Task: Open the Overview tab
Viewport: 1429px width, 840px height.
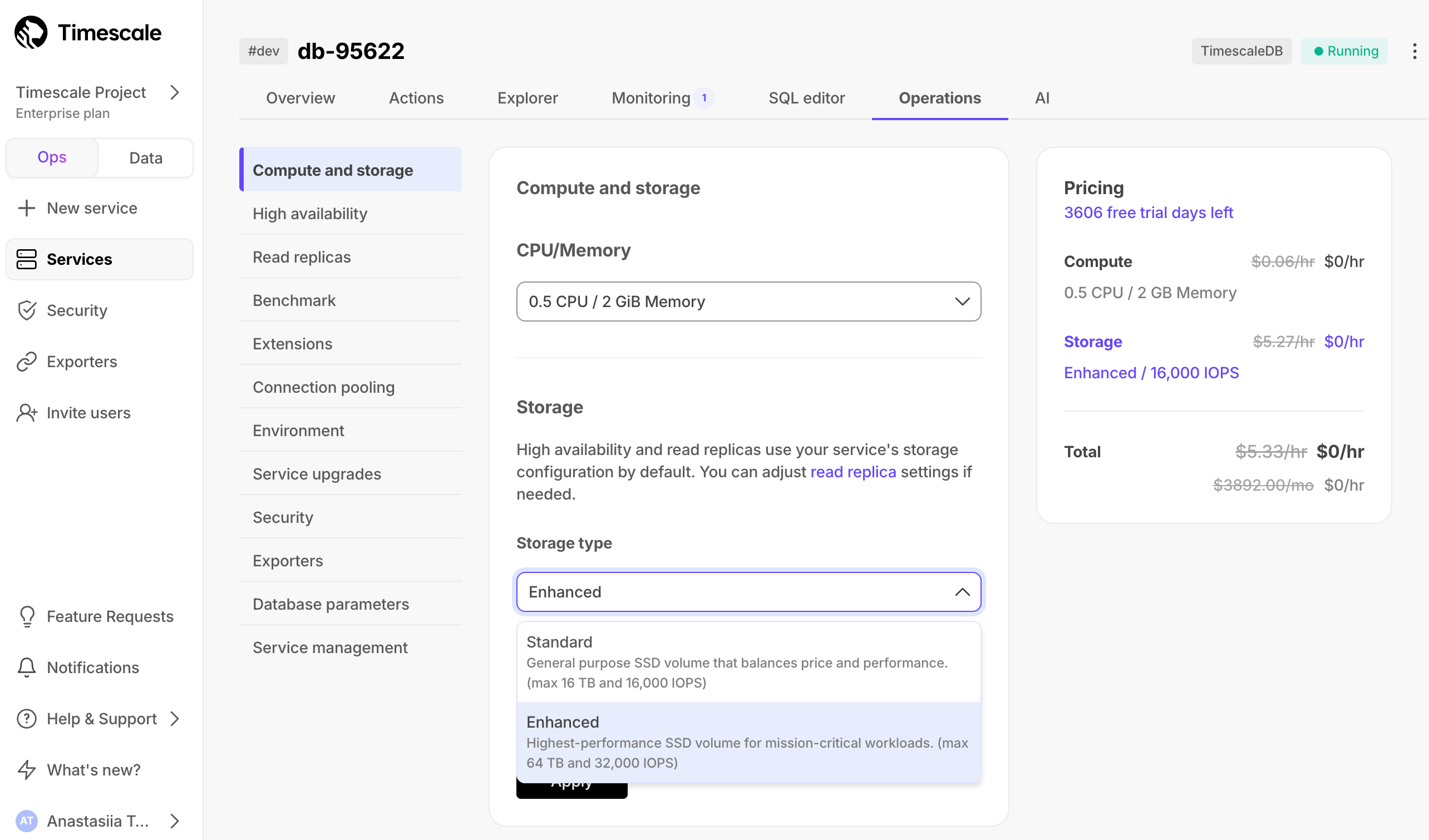Action: (300, 98)
